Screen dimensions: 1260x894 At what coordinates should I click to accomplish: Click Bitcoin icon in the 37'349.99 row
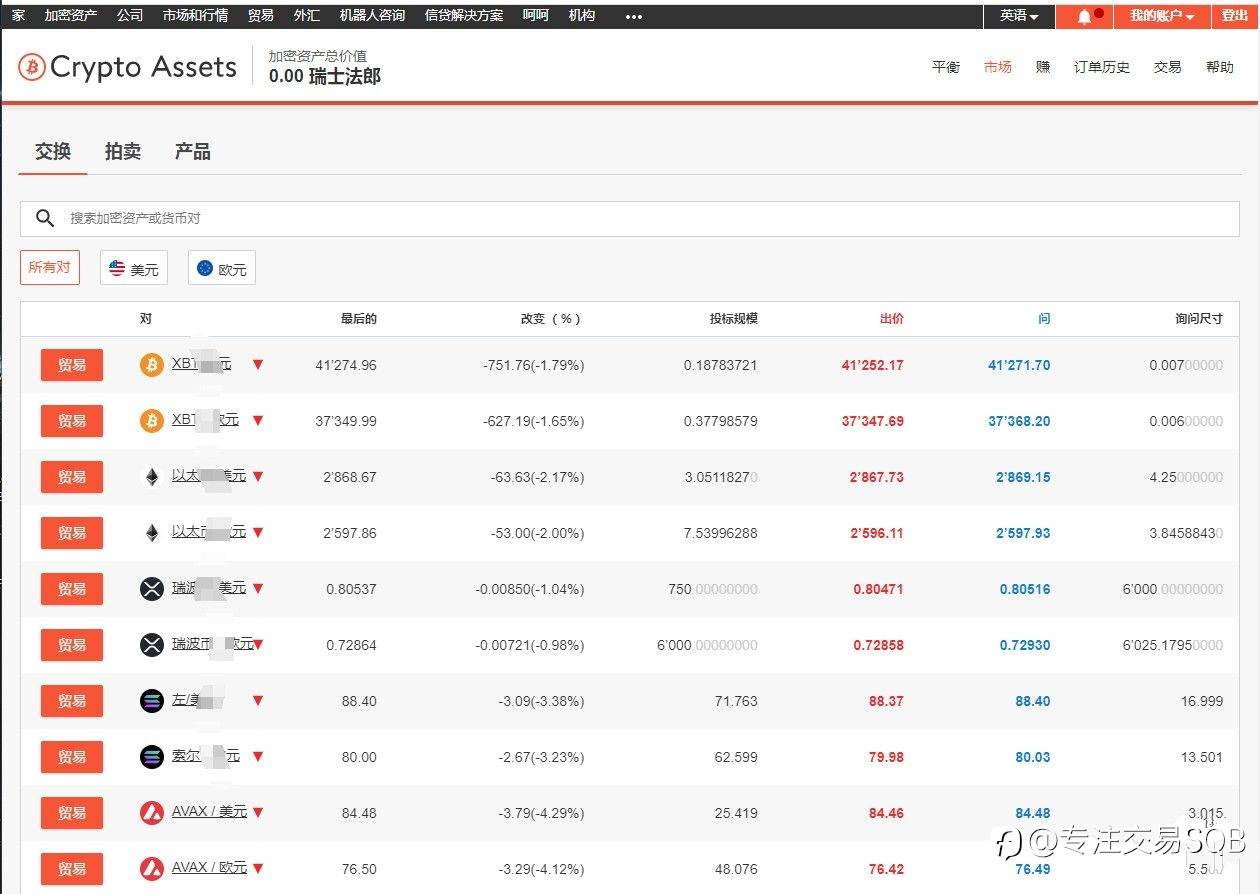[x=151, y=421]
